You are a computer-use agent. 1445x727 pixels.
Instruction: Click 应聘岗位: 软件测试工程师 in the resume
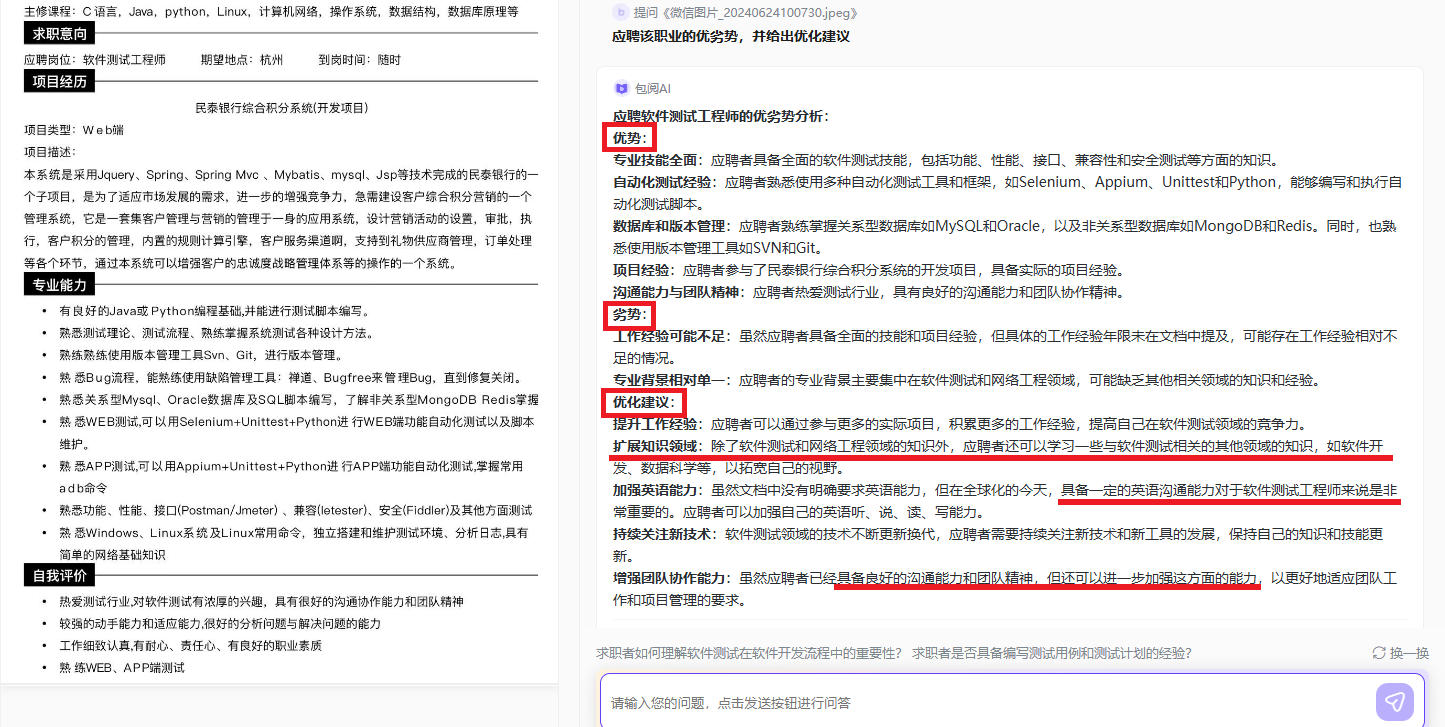(95, 60)
